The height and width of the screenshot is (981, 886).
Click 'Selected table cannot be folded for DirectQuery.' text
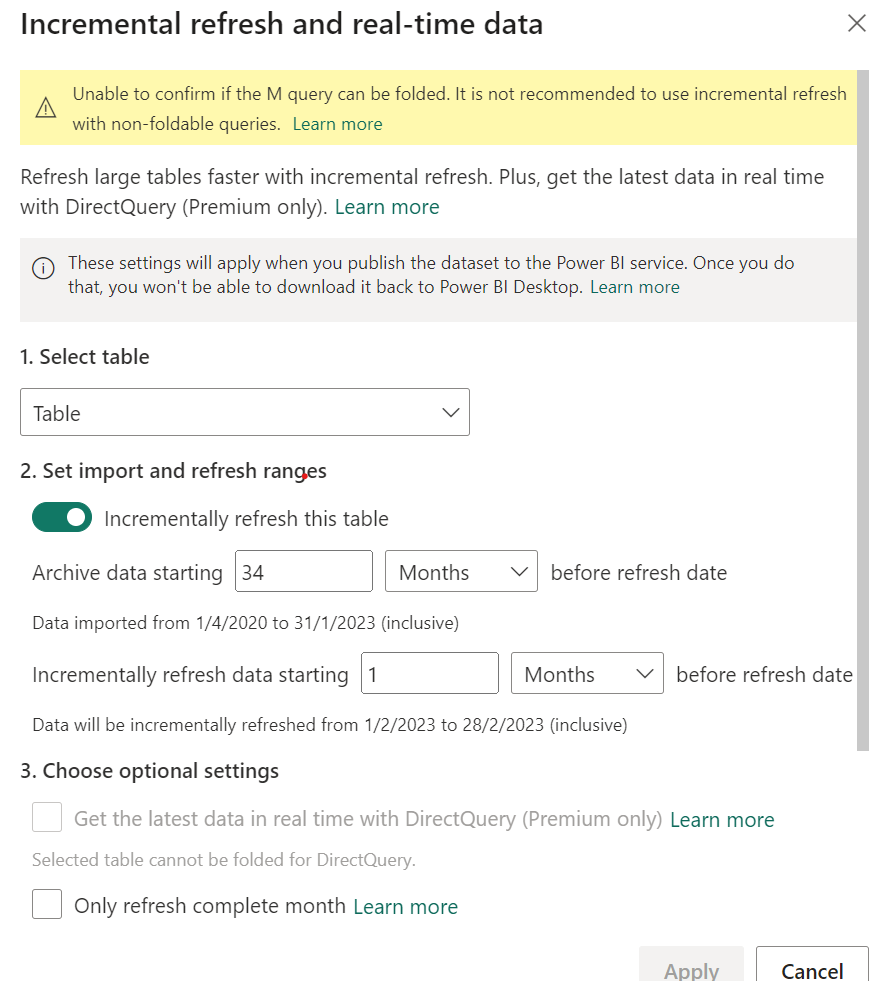(224, 860)
